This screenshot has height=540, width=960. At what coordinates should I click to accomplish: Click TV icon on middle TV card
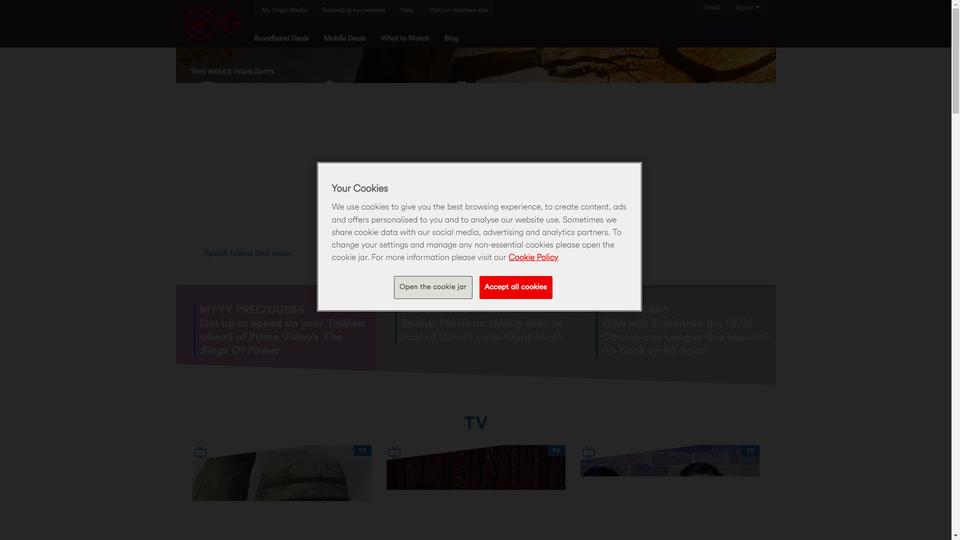tap(394, 452)
